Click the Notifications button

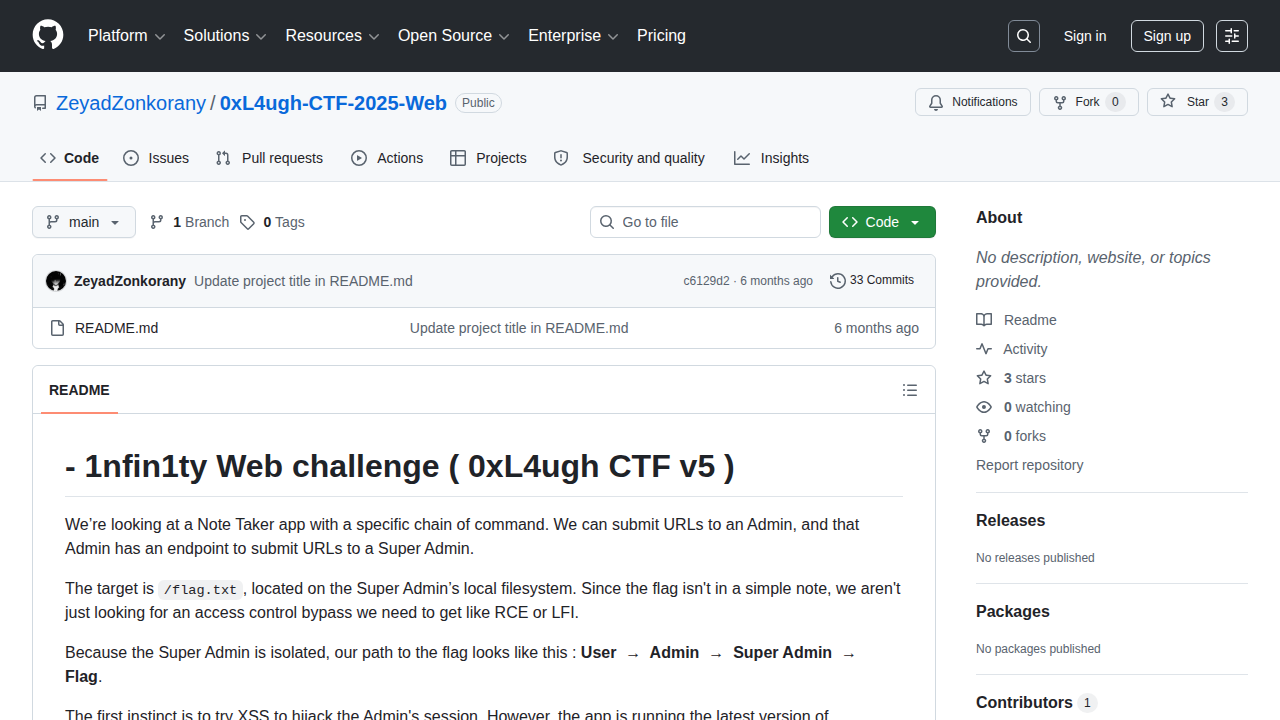(973, 102)
